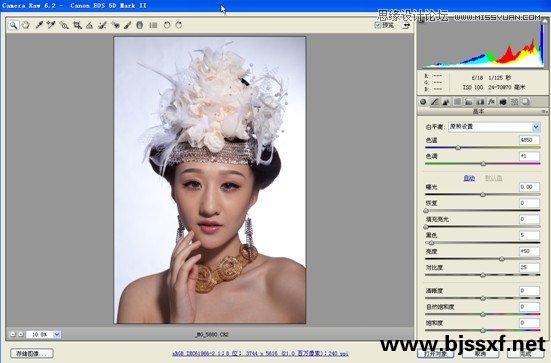Toggle the preview (预览) checkbox
This screenshot has width=551, height=363.
click(x=378, y=25)
